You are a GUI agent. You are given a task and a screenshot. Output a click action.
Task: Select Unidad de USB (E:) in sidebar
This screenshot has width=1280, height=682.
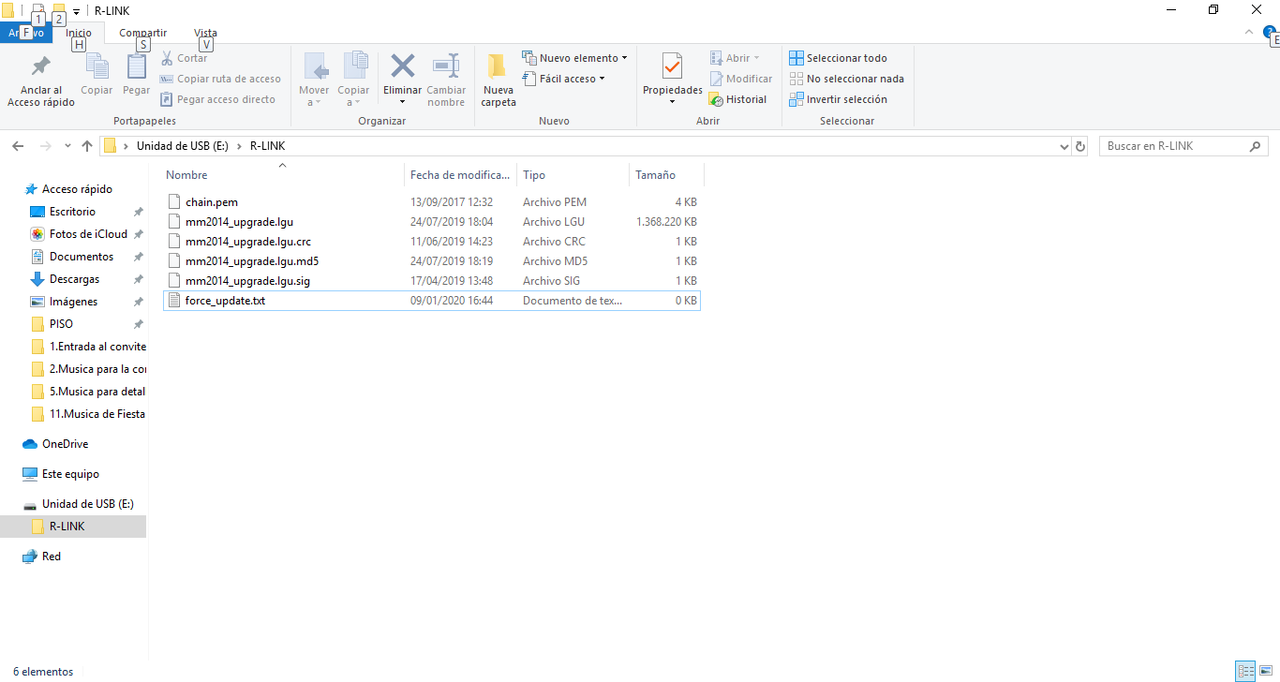pyautogui.click(x=87, y=504)
